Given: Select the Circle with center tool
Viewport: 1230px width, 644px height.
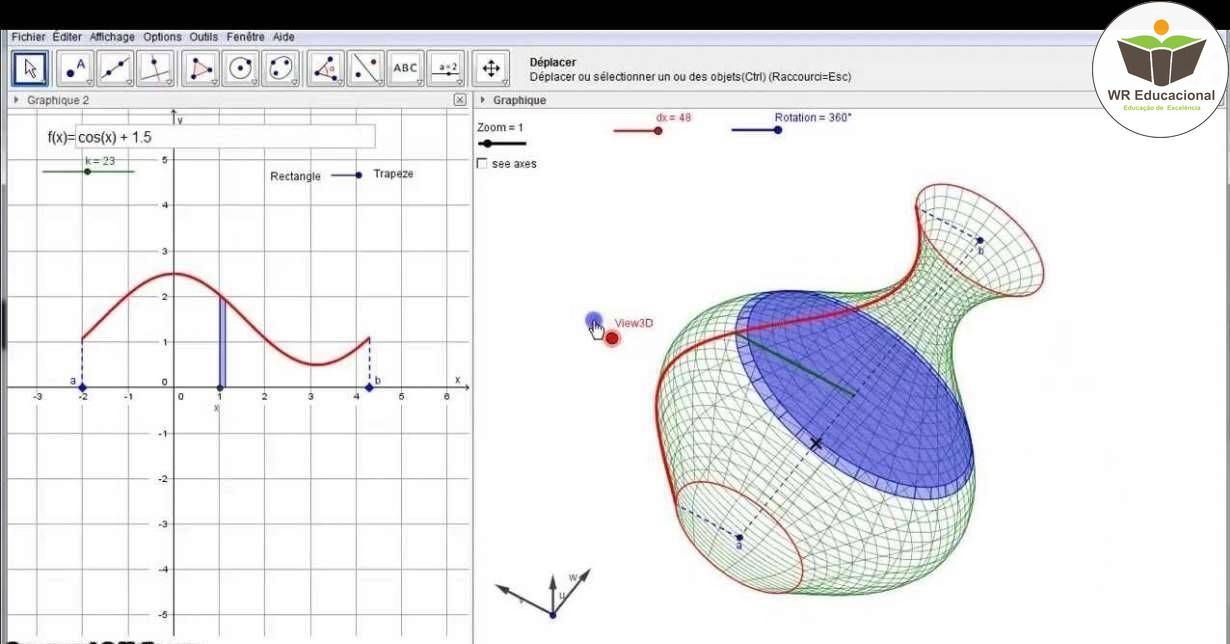Looking at the screenshot, I should [x=241, y=68].
